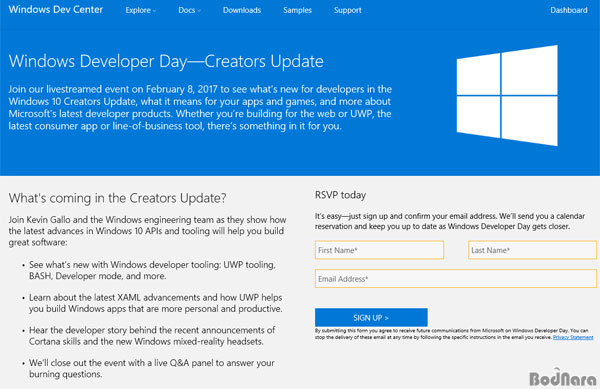Click the "It's easy—just sign up" paragraph
The width and height of the screenshot is (600, 389).
[x=450, y=221]
